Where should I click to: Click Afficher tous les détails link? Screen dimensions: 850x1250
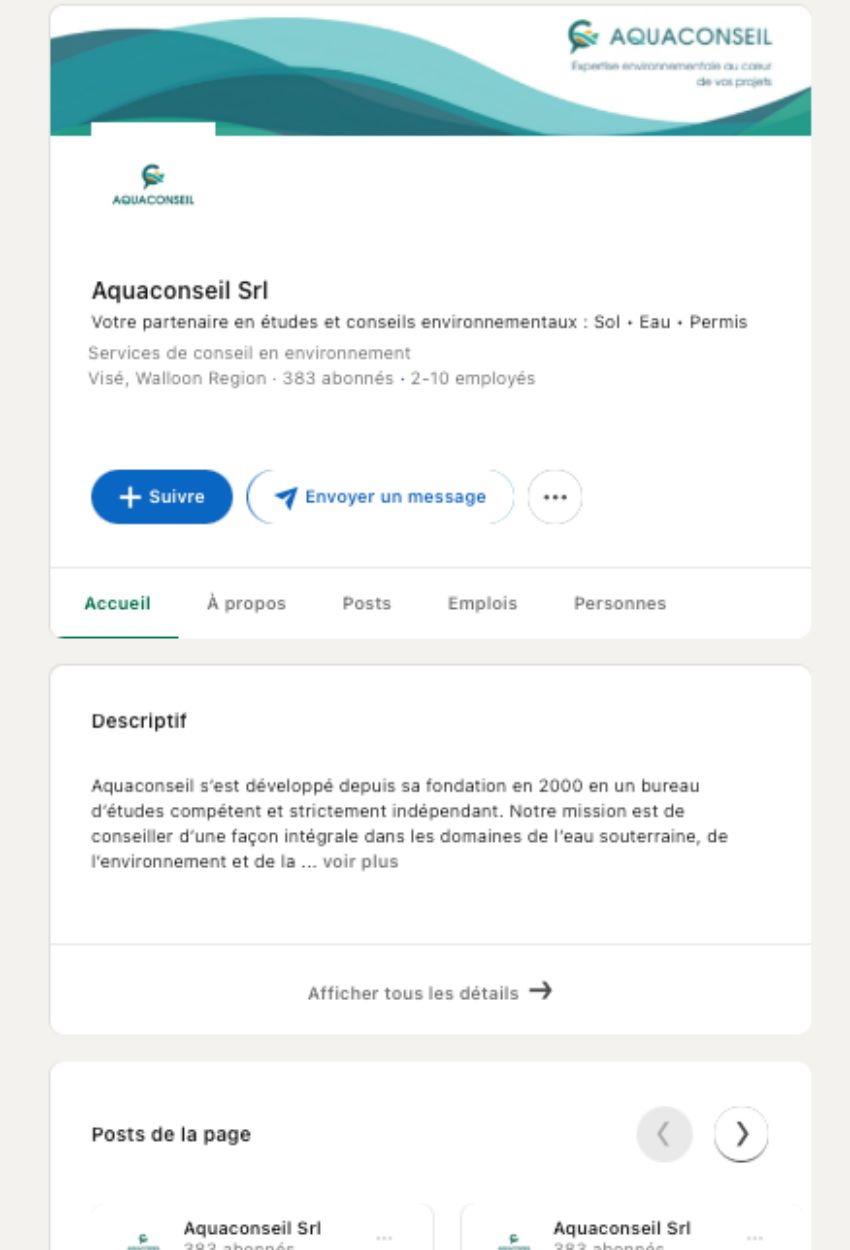click(430, 992)
